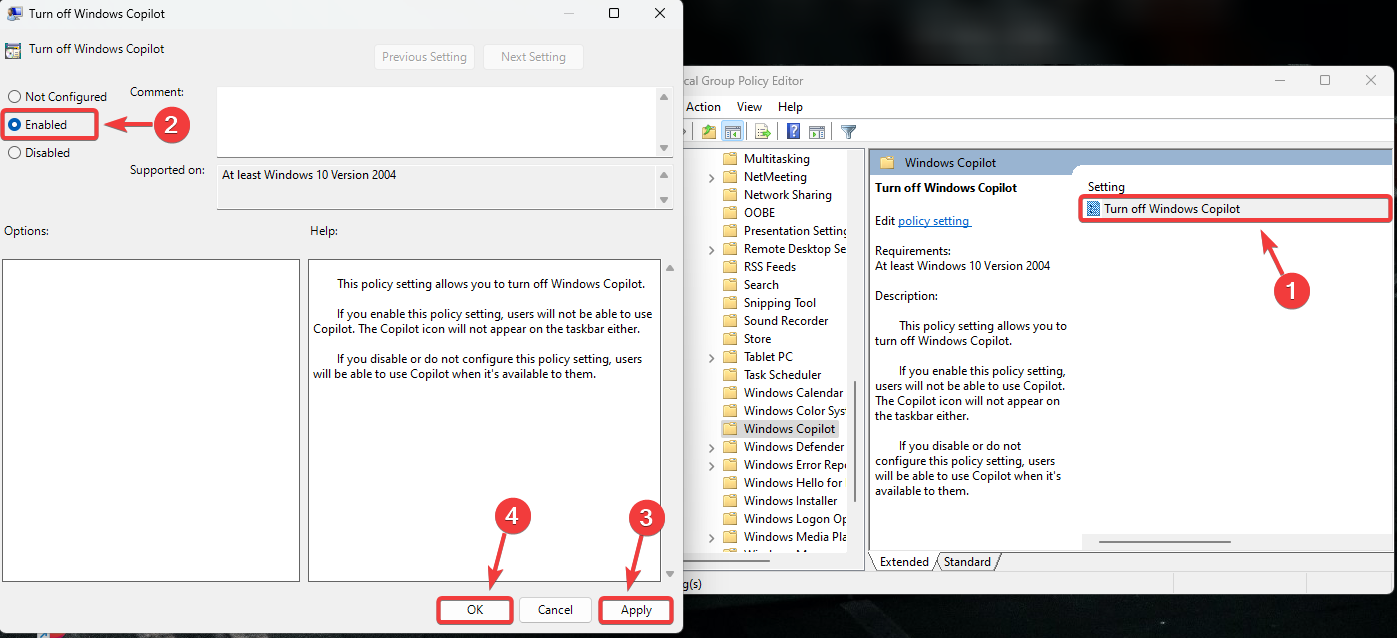
Task: Open the View menu in Group Policy Editor
Action: click(749, 107)
